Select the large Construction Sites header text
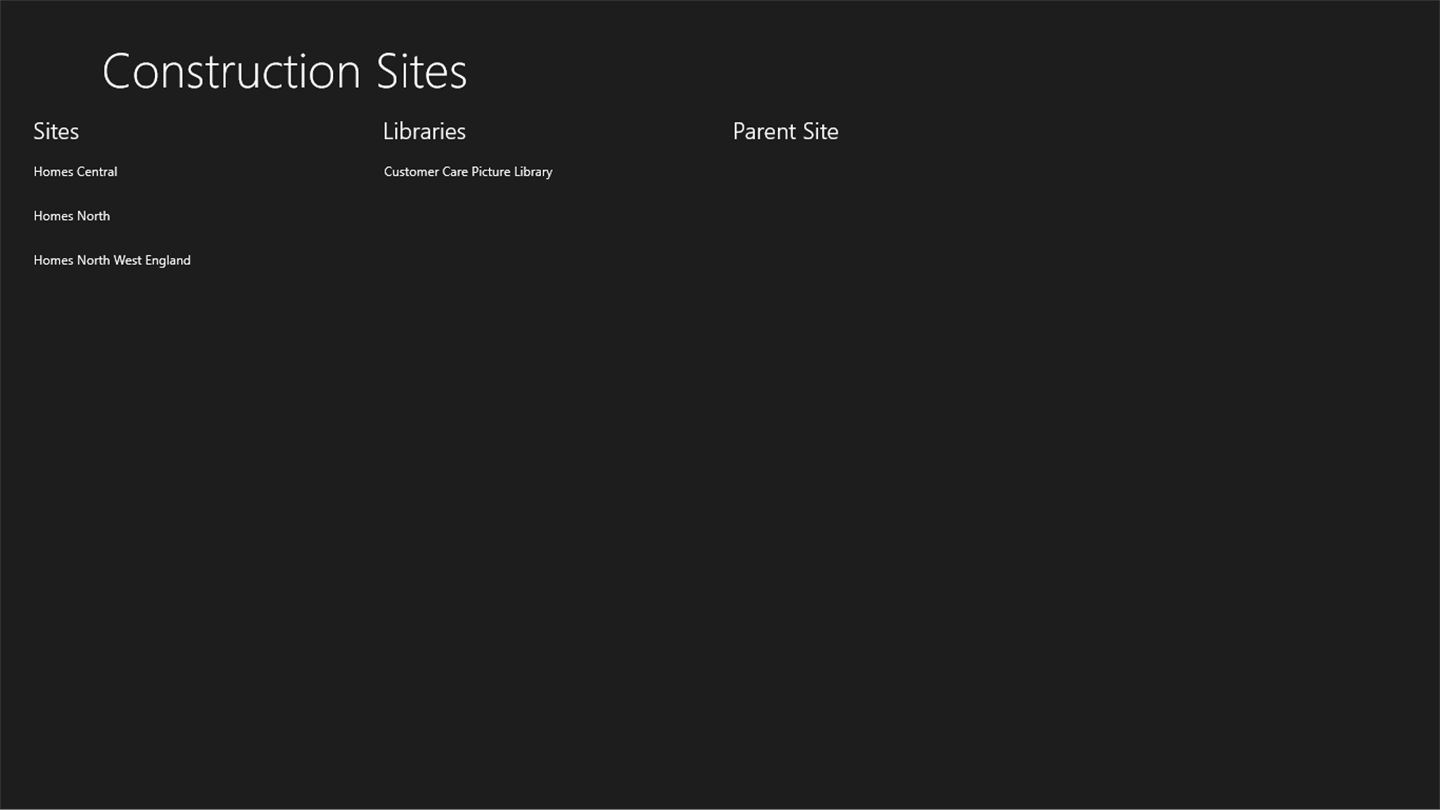 [x=284, y=71]
